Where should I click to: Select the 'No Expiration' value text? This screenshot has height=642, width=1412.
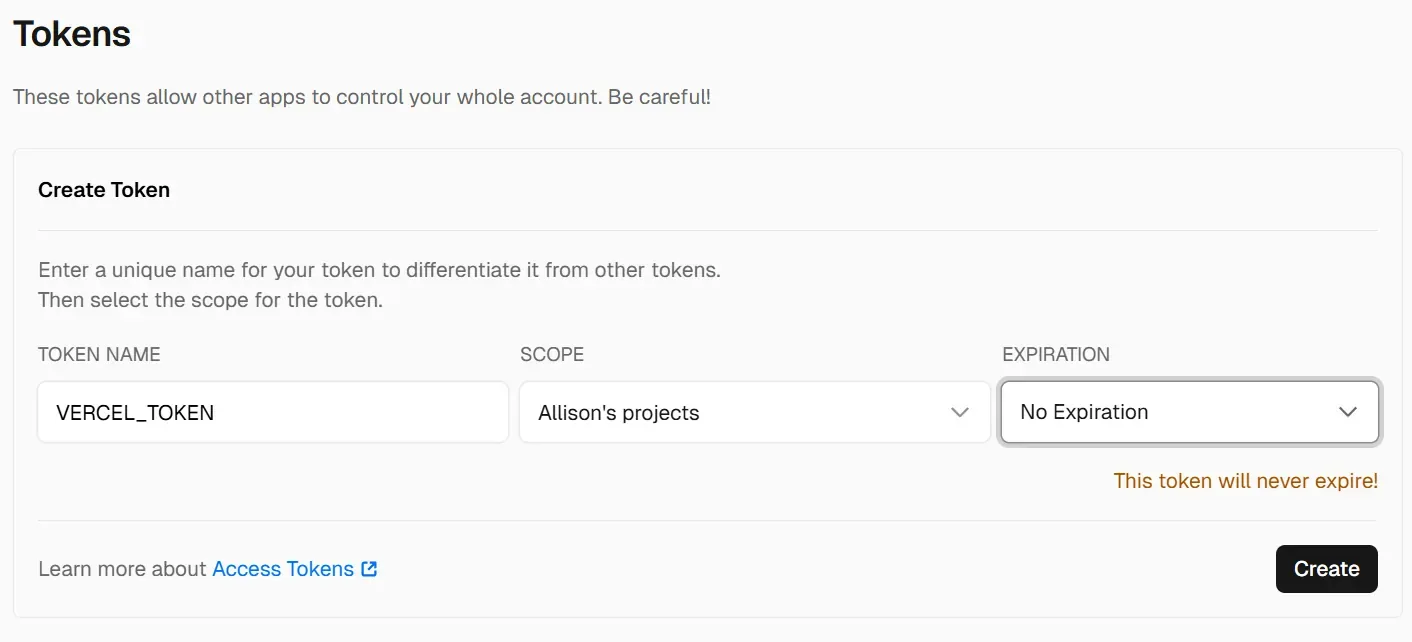pyautogui.click(x=1084, y=412)
